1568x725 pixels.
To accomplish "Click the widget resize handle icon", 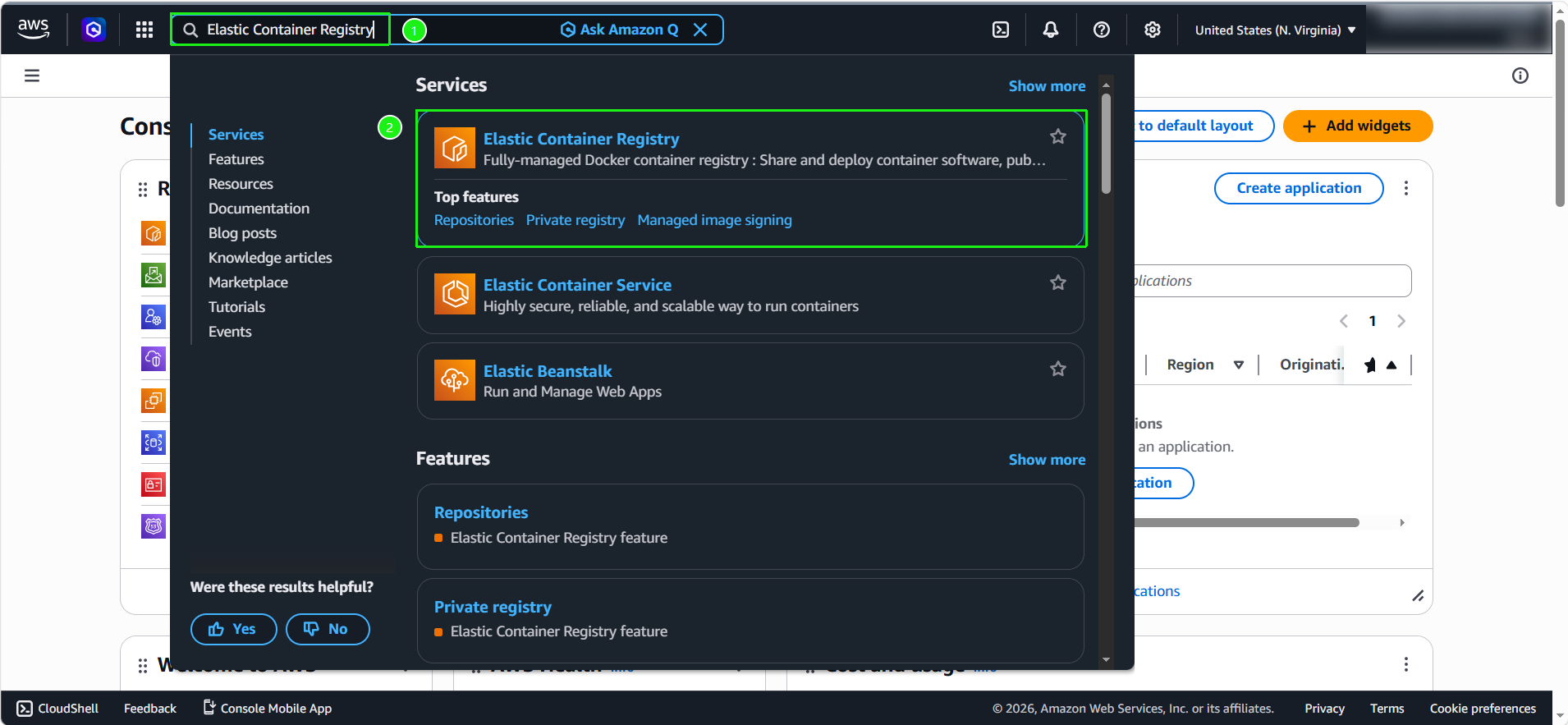I will coord(1418,596).
